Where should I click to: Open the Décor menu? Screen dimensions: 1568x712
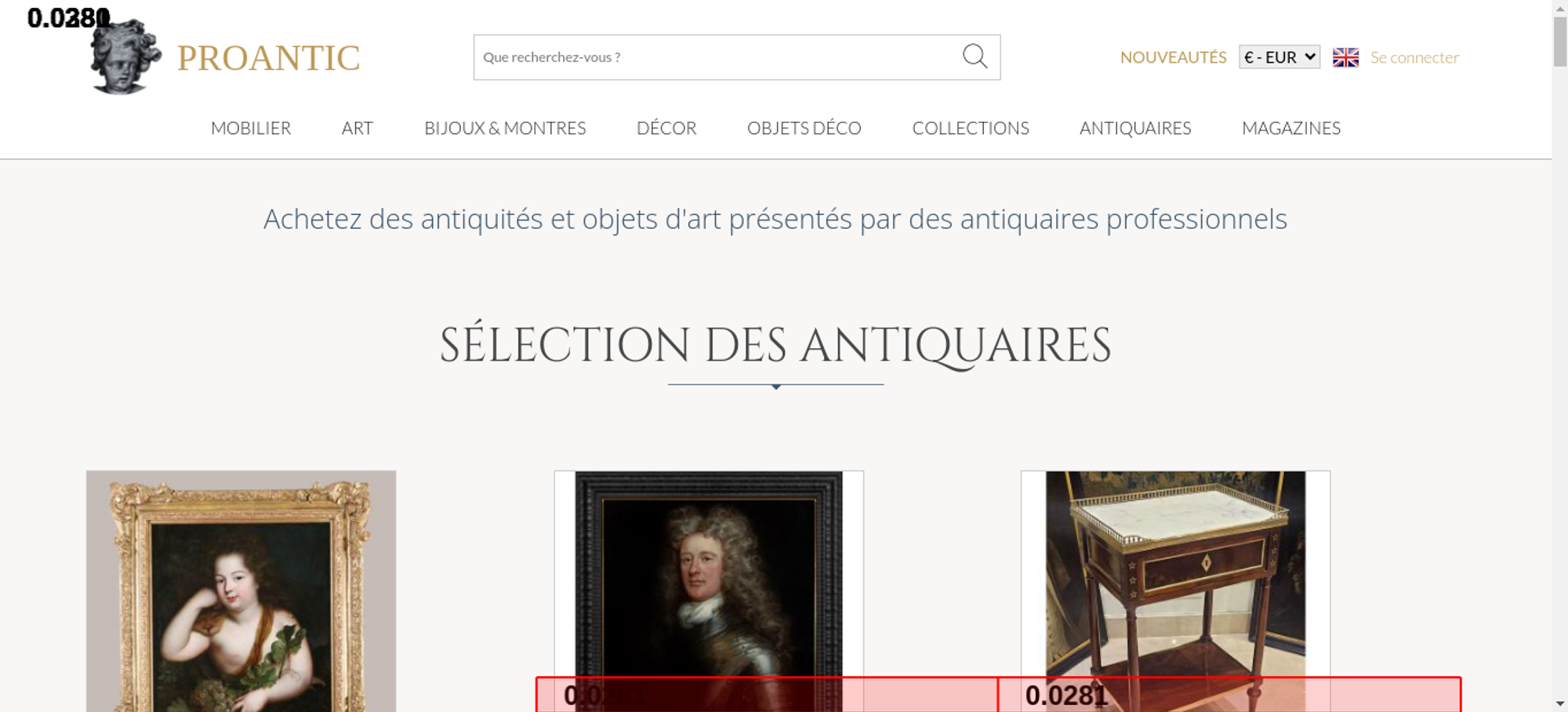point(666,128)
